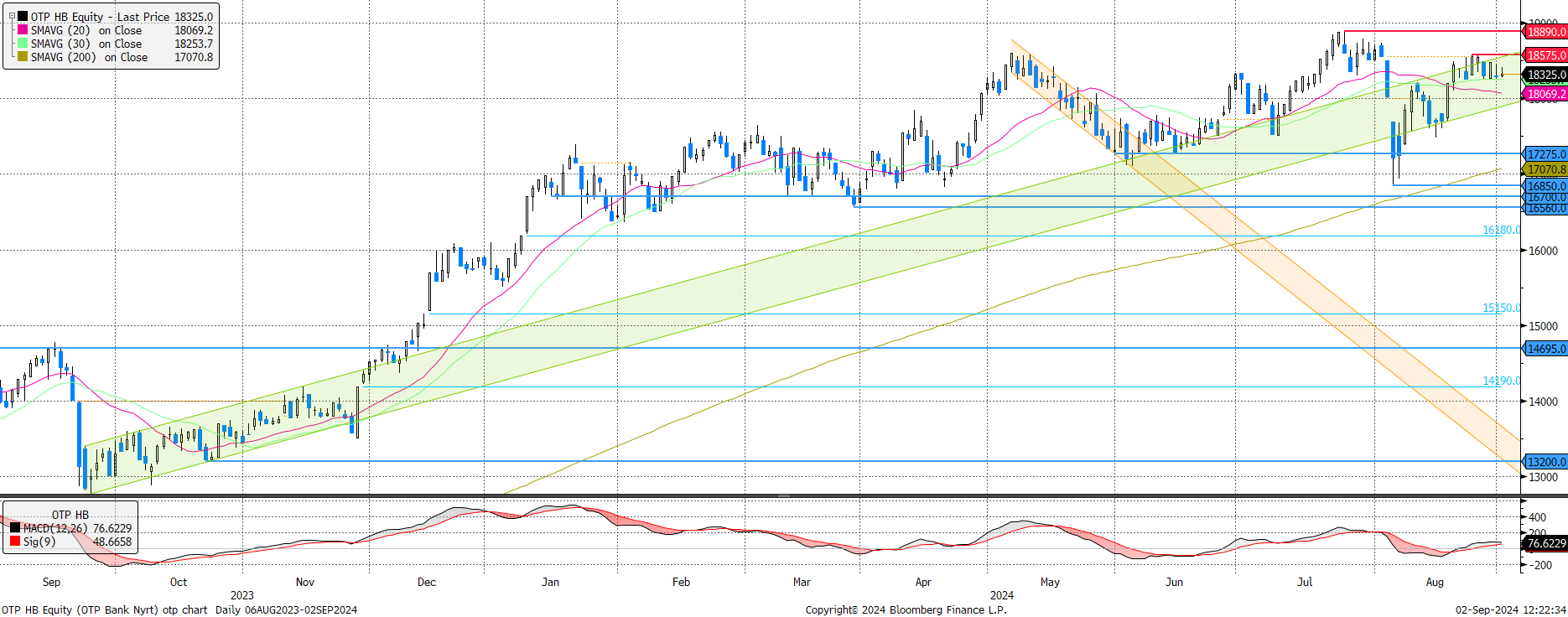Click the Sep month axis label
The height and width of the screenshot is (617, 1568).
click(51, 582)
